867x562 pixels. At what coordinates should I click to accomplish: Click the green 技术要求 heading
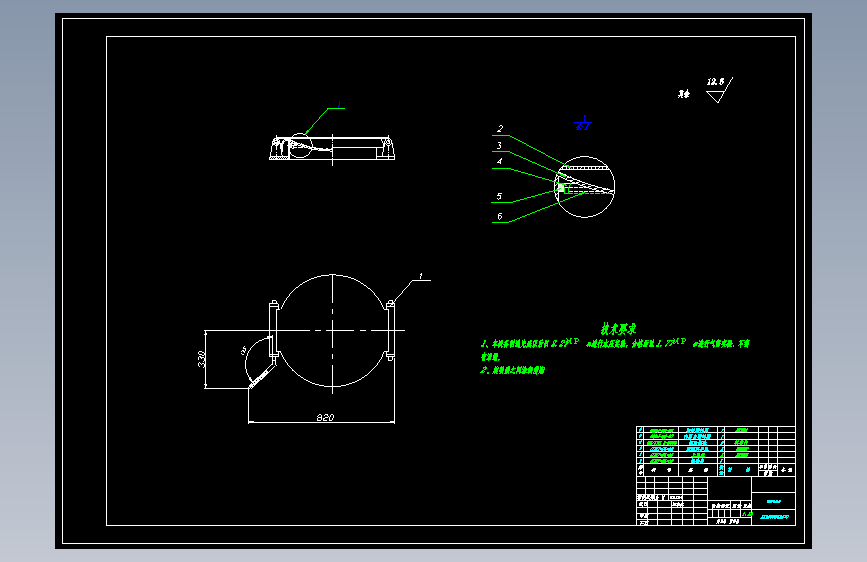[x=618, y=329]
